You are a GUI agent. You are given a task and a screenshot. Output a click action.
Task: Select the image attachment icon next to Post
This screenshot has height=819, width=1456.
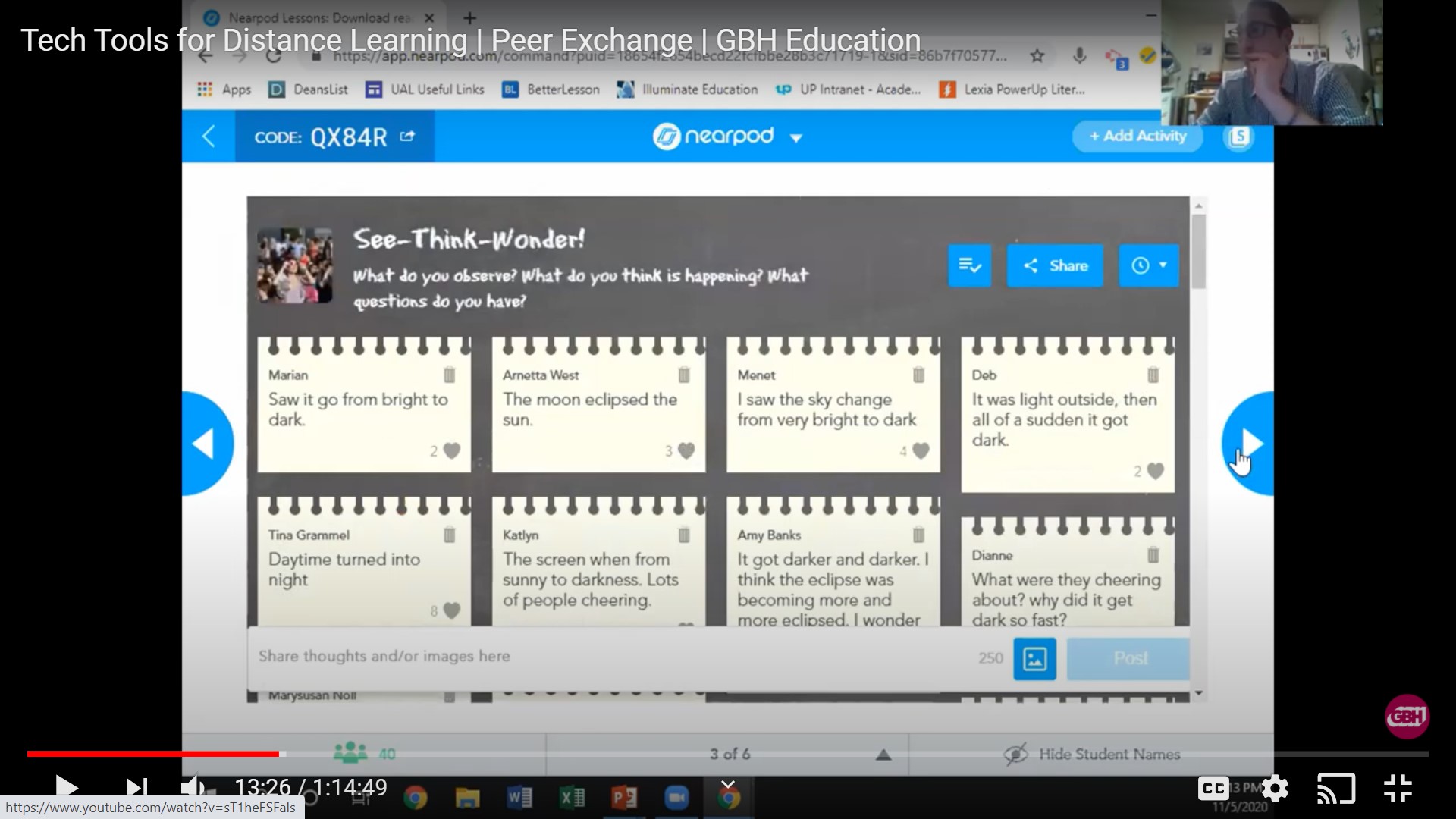click(x=1034, y=659)
